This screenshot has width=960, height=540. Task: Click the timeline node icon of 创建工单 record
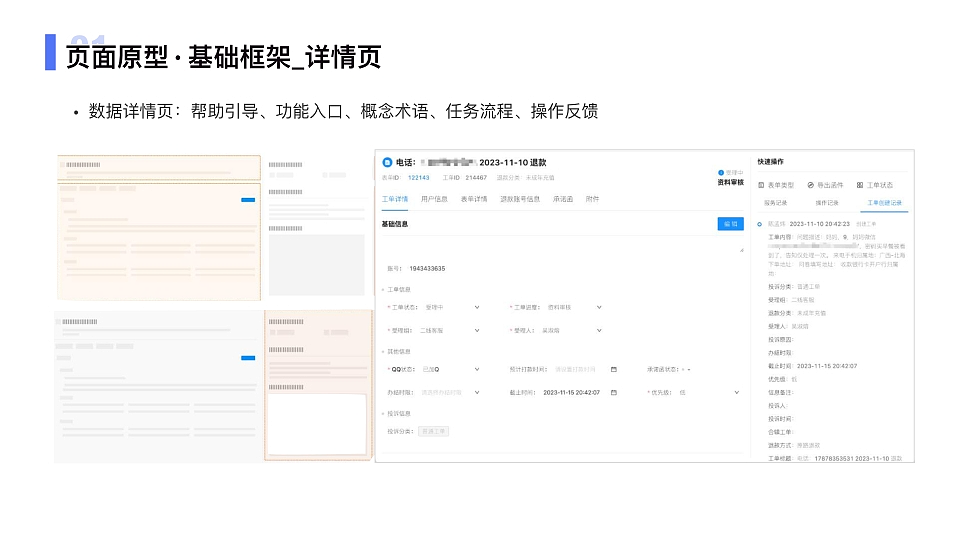(760, 224)
